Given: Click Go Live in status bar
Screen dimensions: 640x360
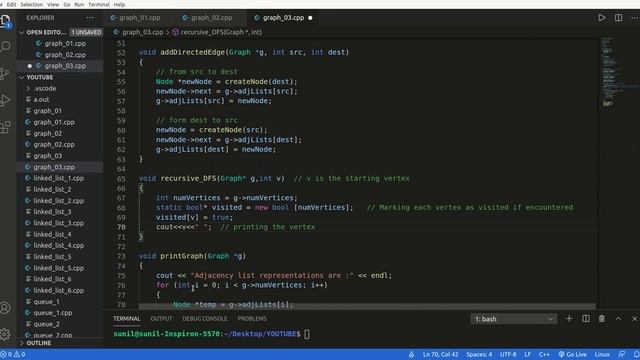Looking at the screenshot, I should coord(572,354).
